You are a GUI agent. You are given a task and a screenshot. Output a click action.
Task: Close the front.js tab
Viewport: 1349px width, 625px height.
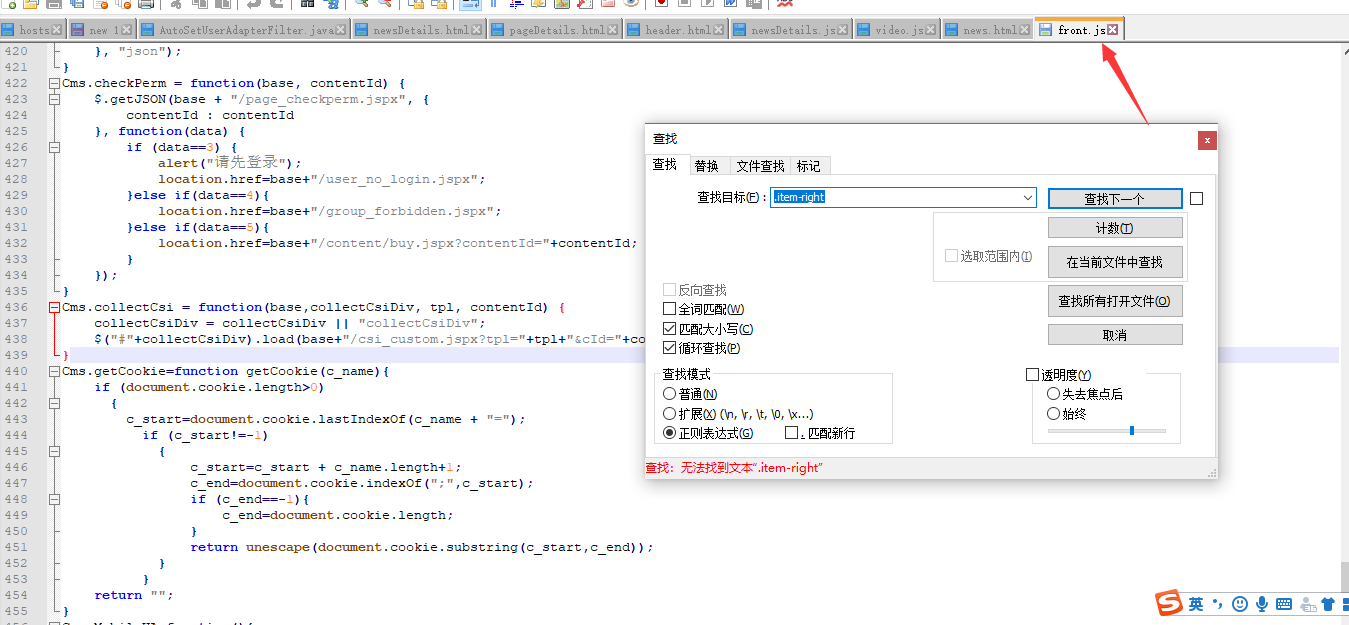(x=1113, y=30)
